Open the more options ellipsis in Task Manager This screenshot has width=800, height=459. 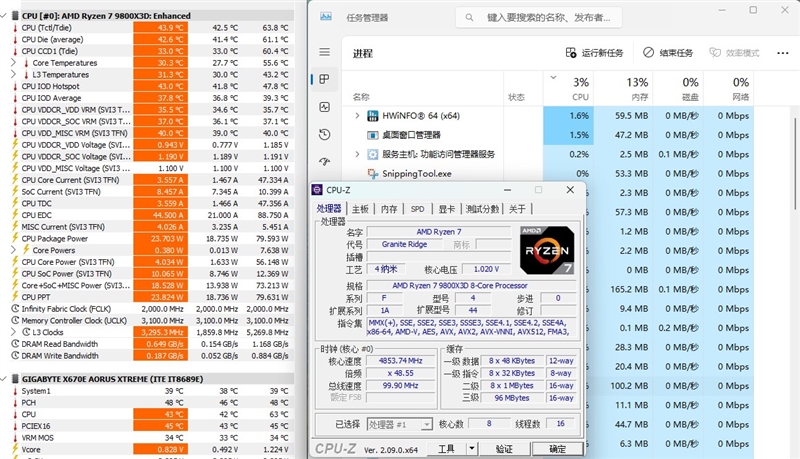point(783,53)
